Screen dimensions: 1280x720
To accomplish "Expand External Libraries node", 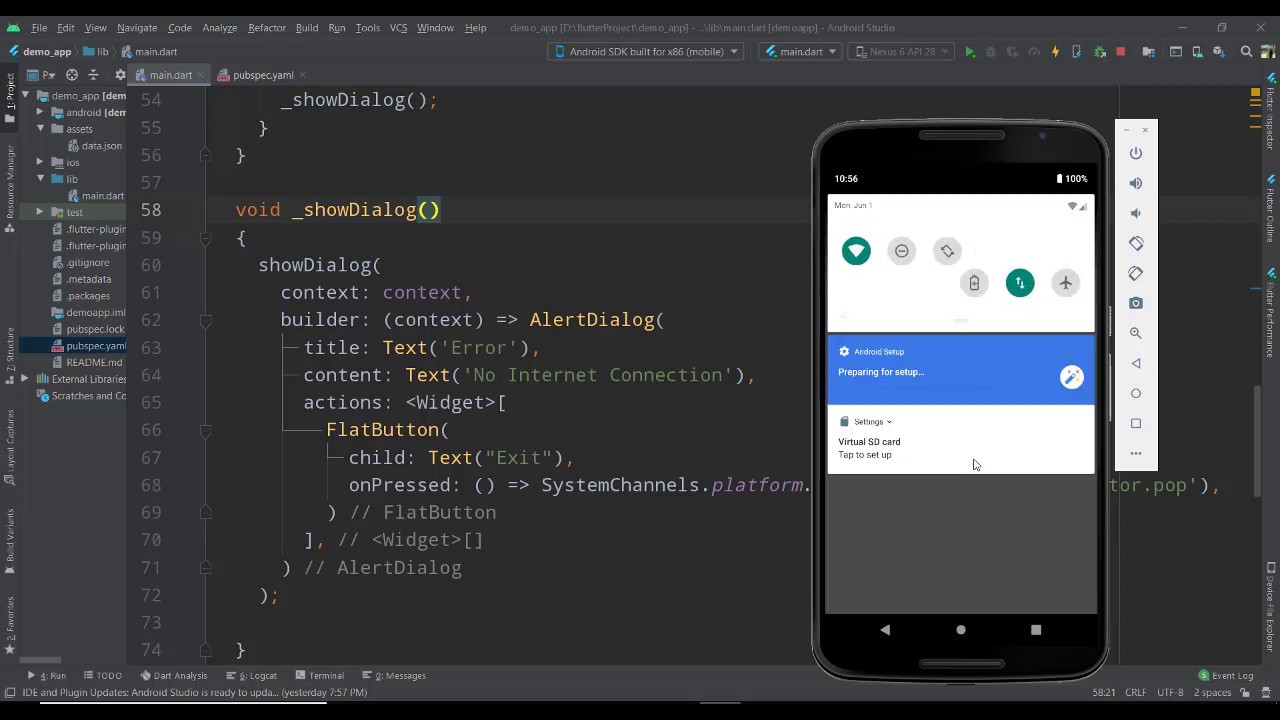I will tap(27, 379).
